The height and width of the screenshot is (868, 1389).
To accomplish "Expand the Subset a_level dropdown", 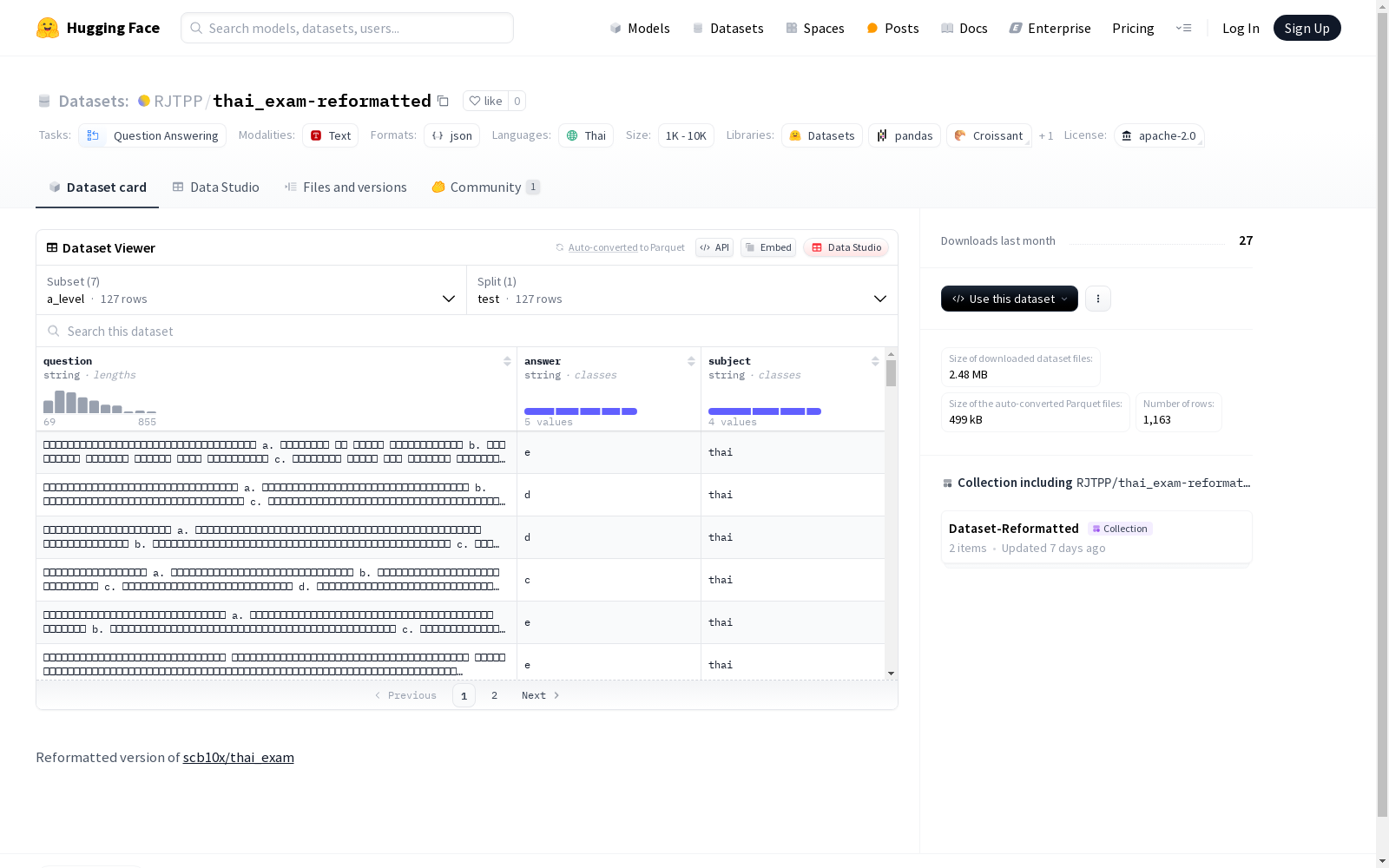I will click(252, 290).
